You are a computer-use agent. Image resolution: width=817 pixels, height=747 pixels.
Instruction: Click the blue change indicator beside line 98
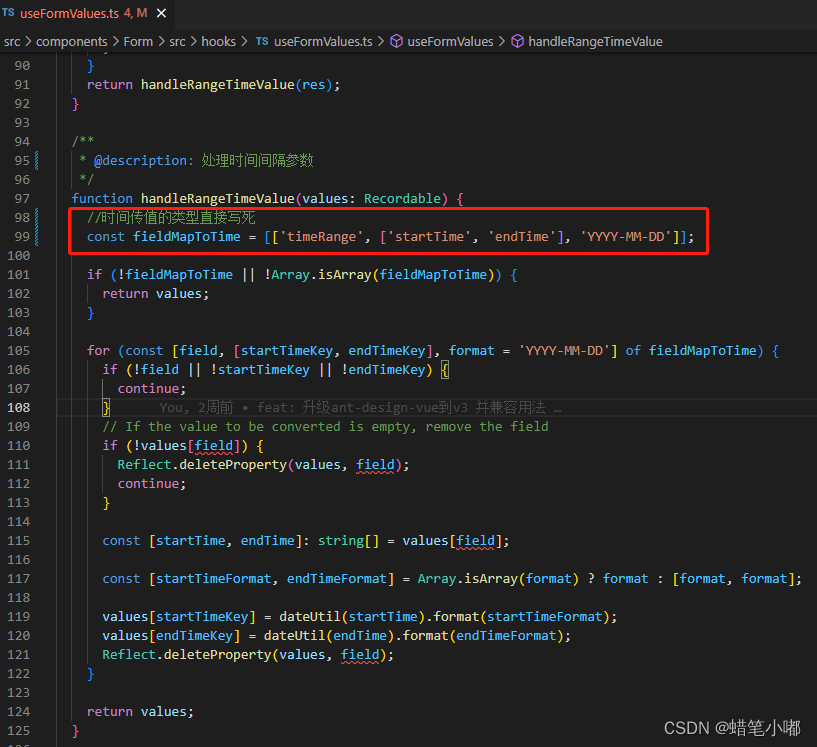click(x=36, y=217)
